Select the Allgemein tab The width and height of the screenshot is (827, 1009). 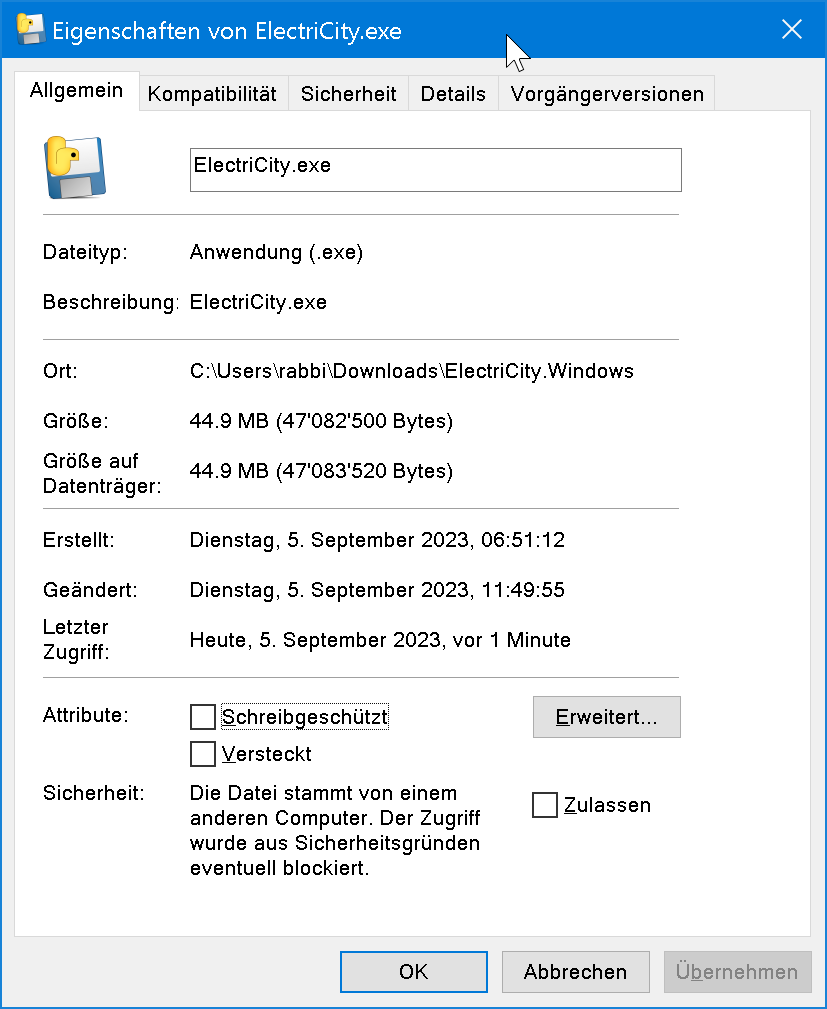(77, 91)
